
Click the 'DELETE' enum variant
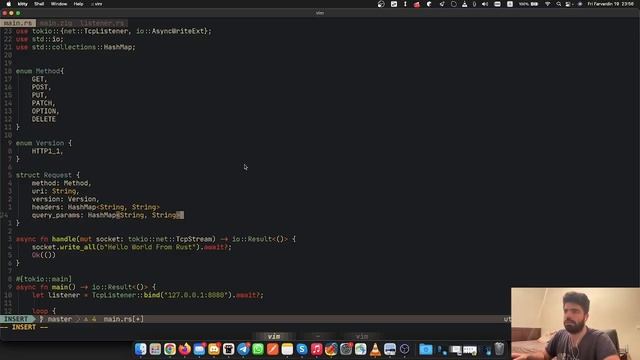pyautogui.click(x=44, y=119)
